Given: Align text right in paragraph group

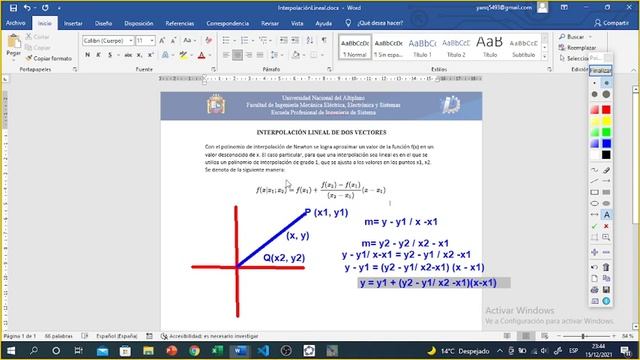Looking at the screenshot, I should pos(249,55).
